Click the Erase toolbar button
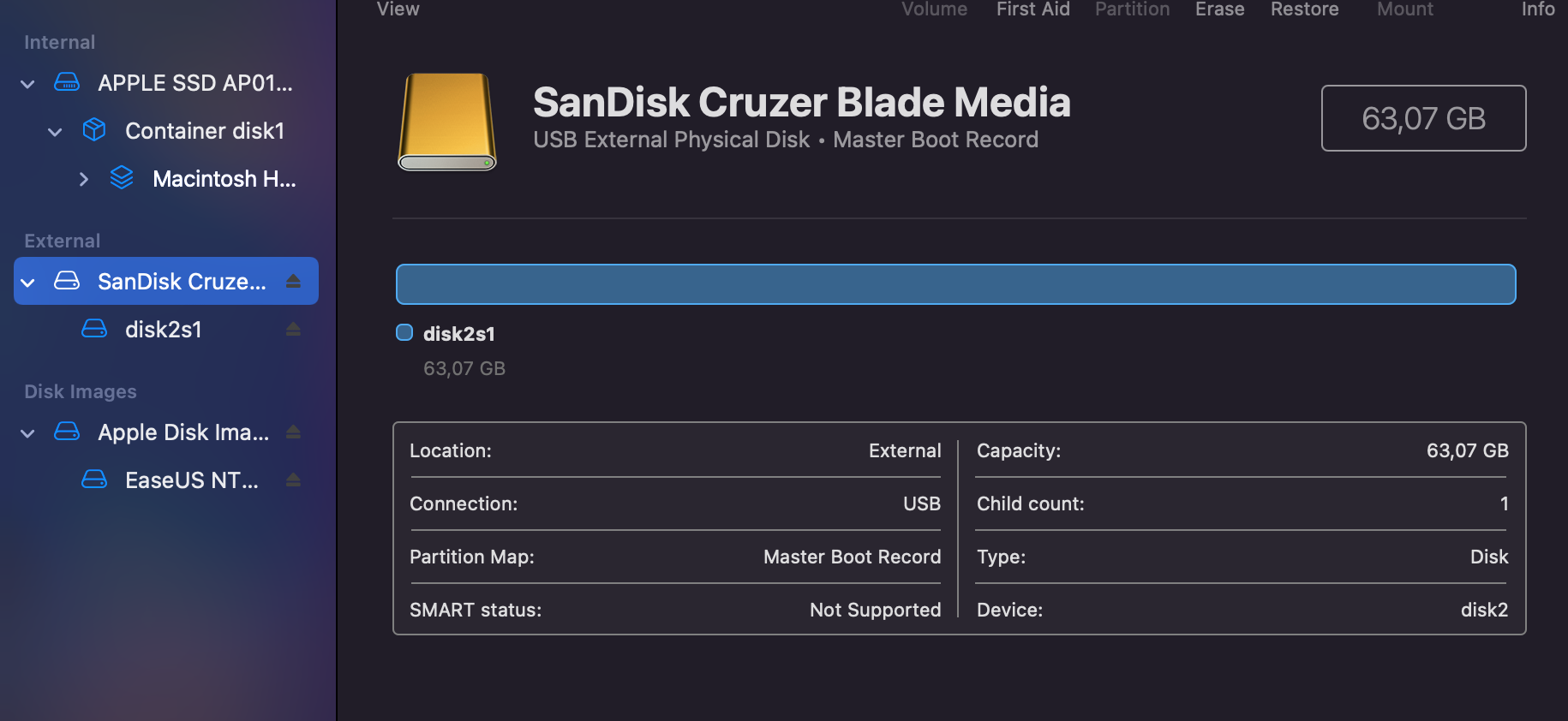This screenshot has width=1568, height=721. (x=1219, y=9)
